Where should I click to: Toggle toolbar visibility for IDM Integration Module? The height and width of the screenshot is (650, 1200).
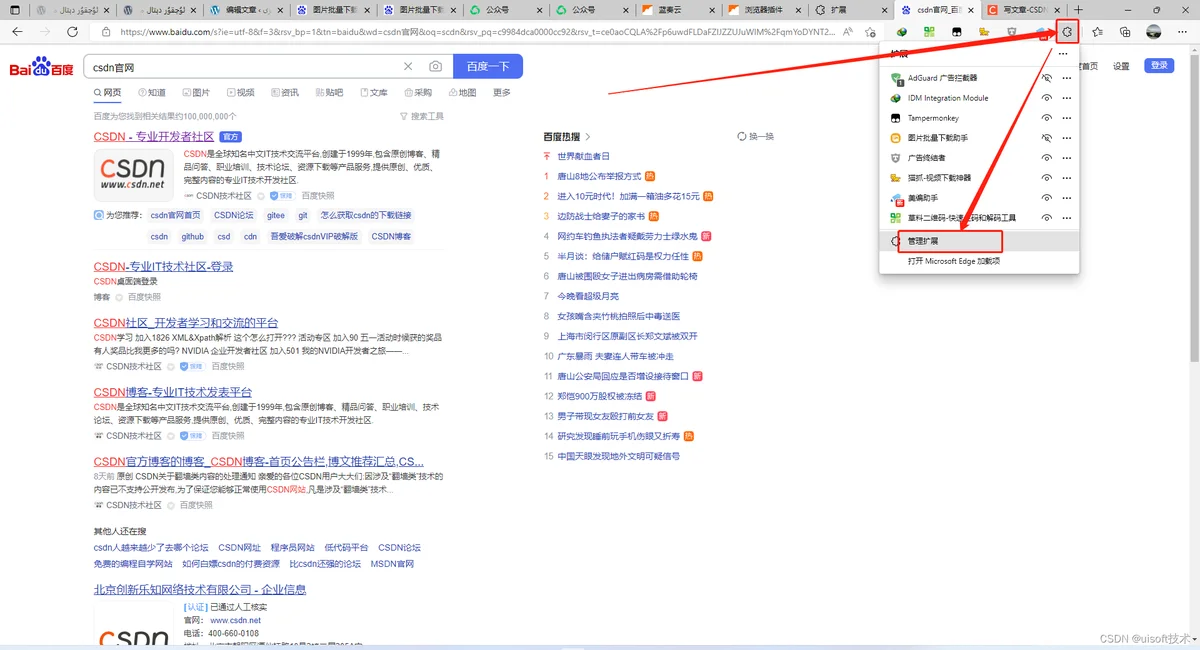(1046, 98)
